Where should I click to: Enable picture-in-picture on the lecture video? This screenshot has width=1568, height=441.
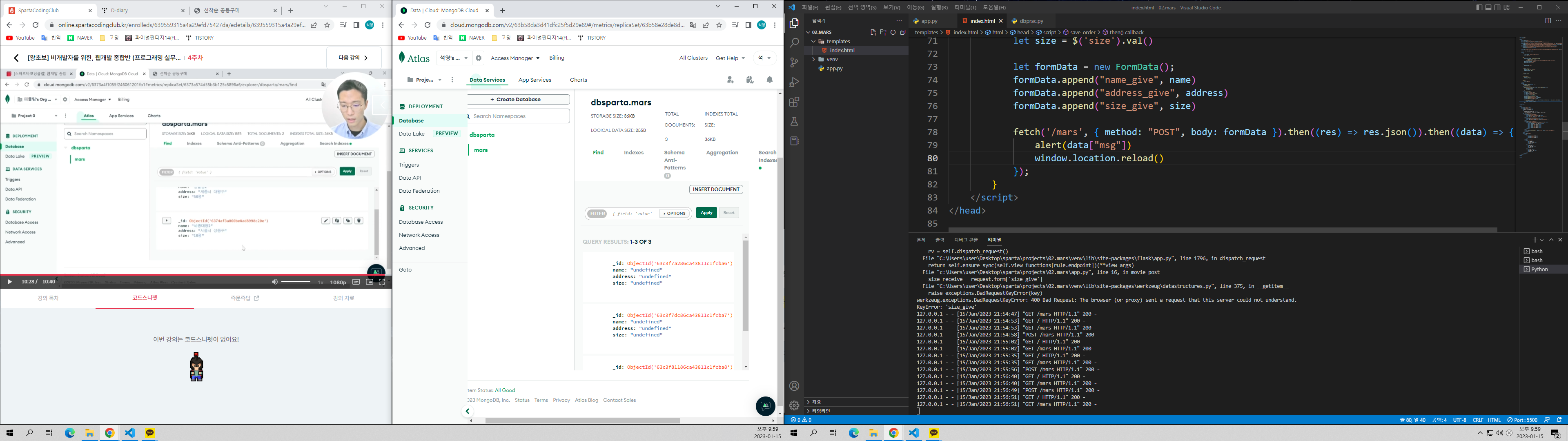pyautogui.click(x=370, y=282)
